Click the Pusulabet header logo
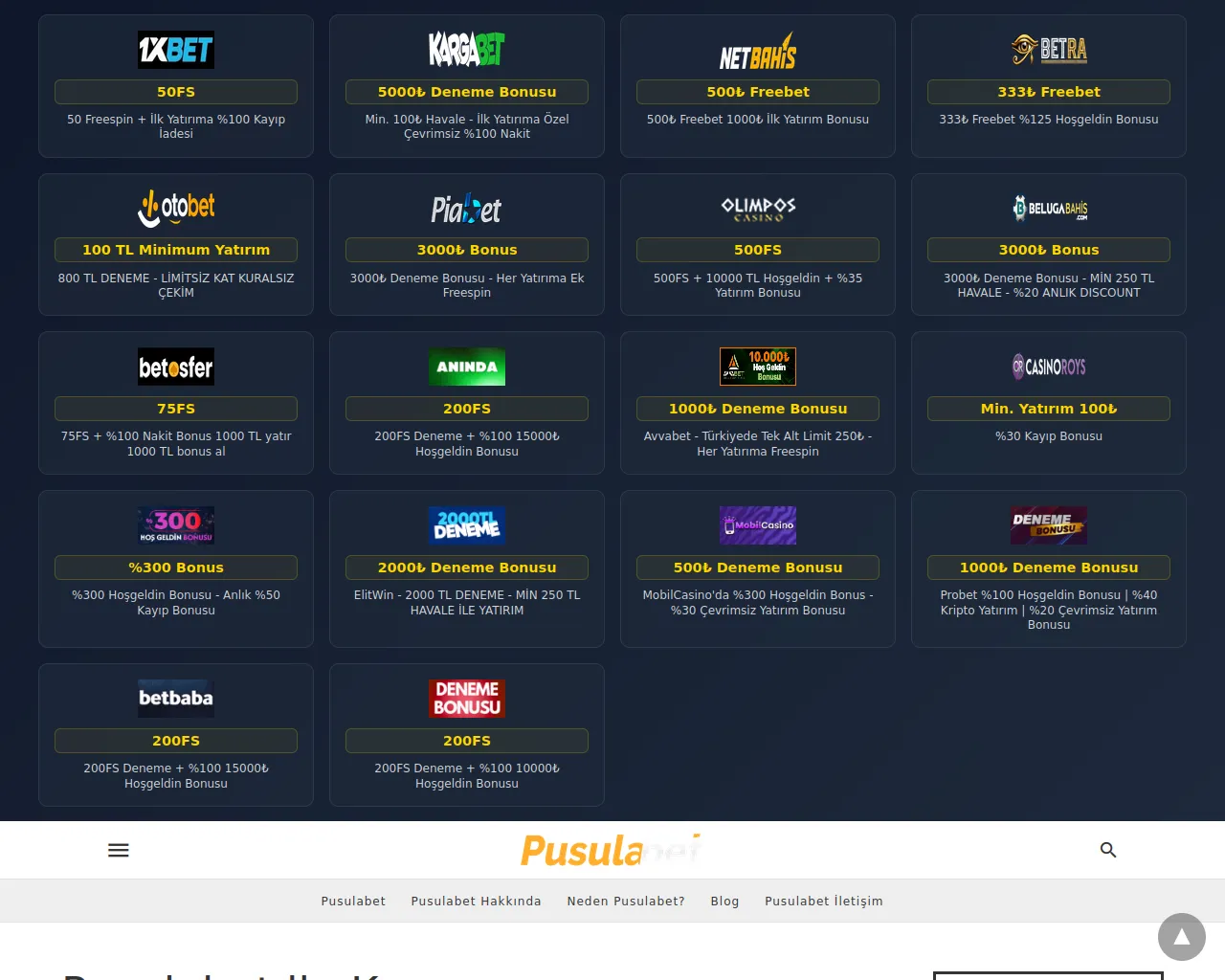 click(612, 850)
